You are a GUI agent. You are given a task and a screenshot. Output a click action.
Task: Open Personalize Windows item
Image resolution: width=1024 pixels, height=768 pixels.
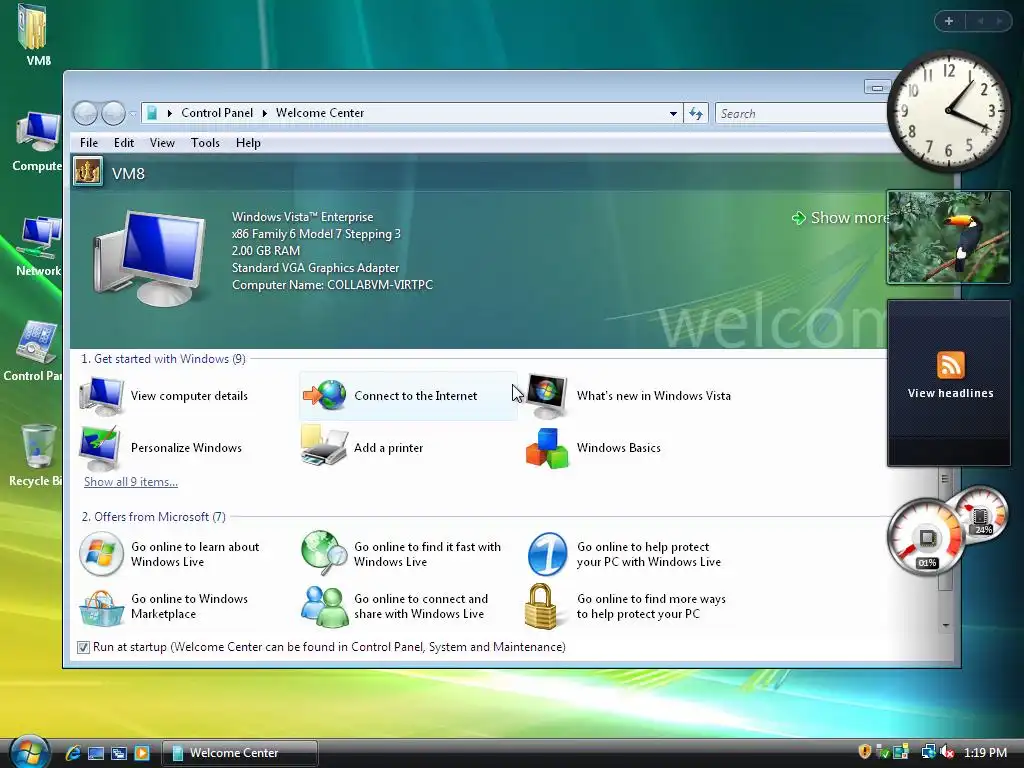[161, 448]
